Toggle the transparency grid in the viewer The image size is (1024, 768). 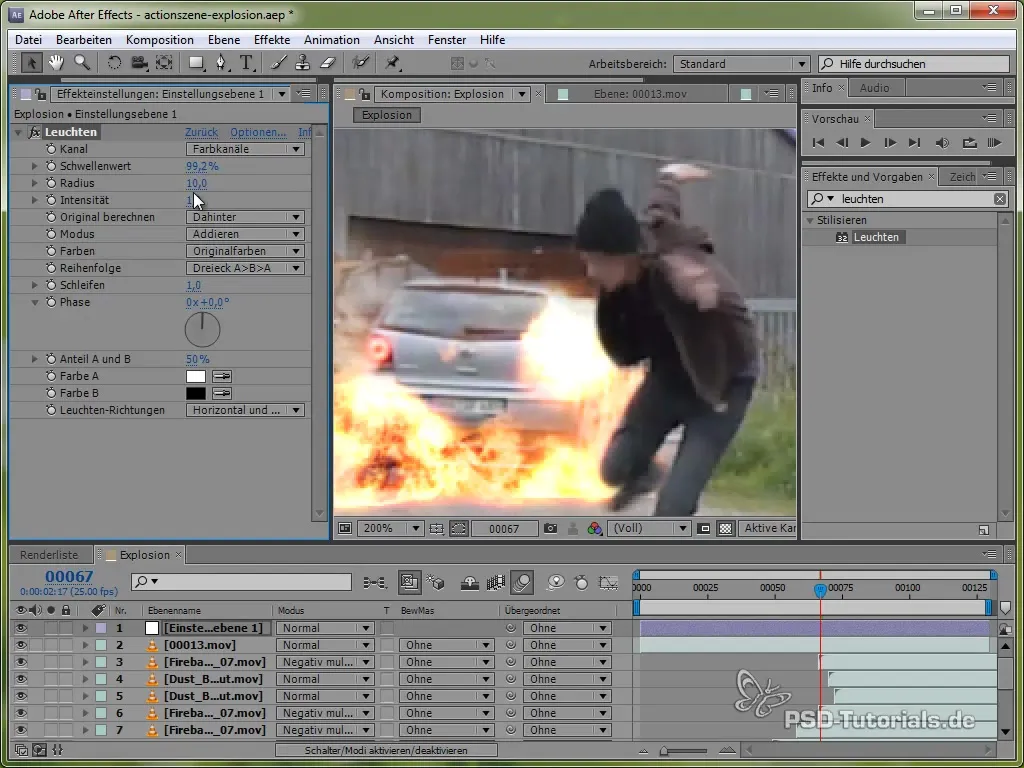[x=726, y=528]
